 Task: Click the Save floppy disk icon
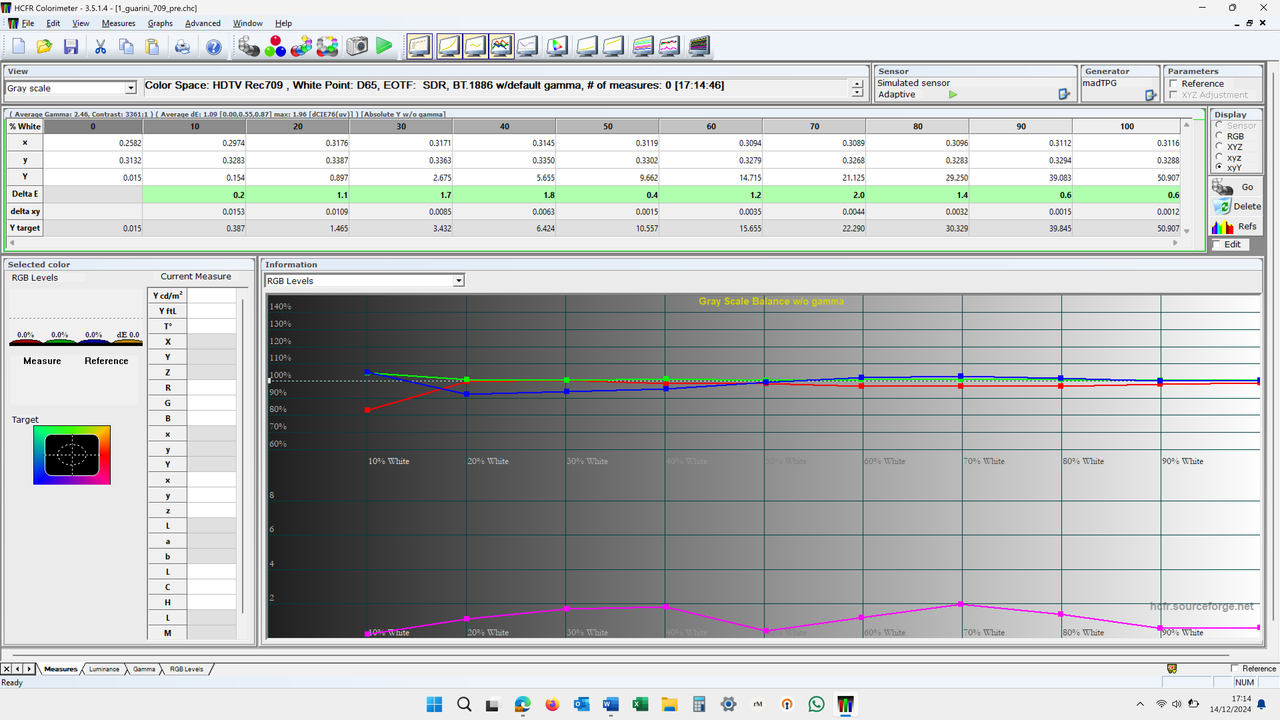point(71,46)
